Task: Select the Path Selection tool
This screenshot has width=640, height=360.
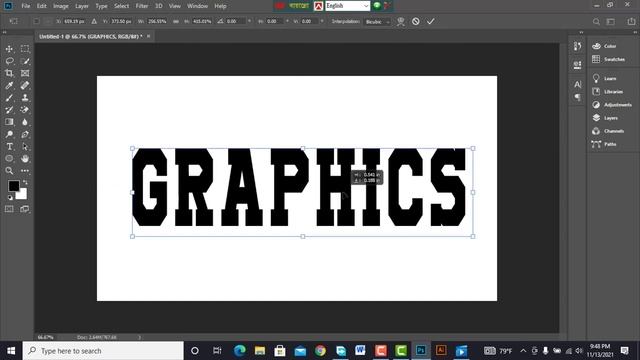Action: pos(25,147)
